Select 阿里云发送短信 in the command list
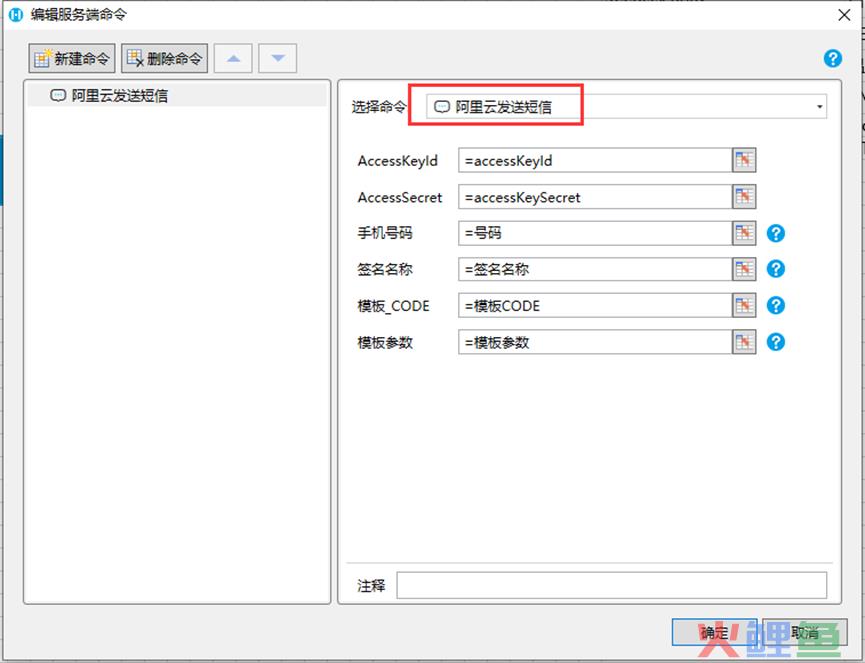Viewport: 865px width, 663px height. [177, 95]
